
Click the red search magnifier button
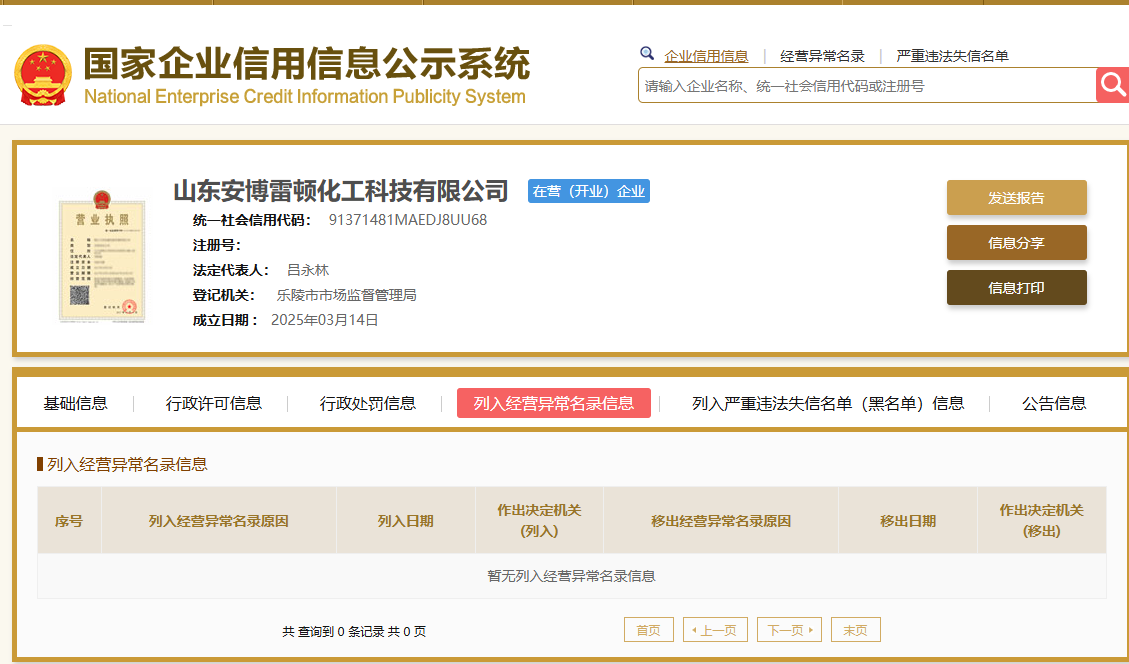click(1112, 85)
